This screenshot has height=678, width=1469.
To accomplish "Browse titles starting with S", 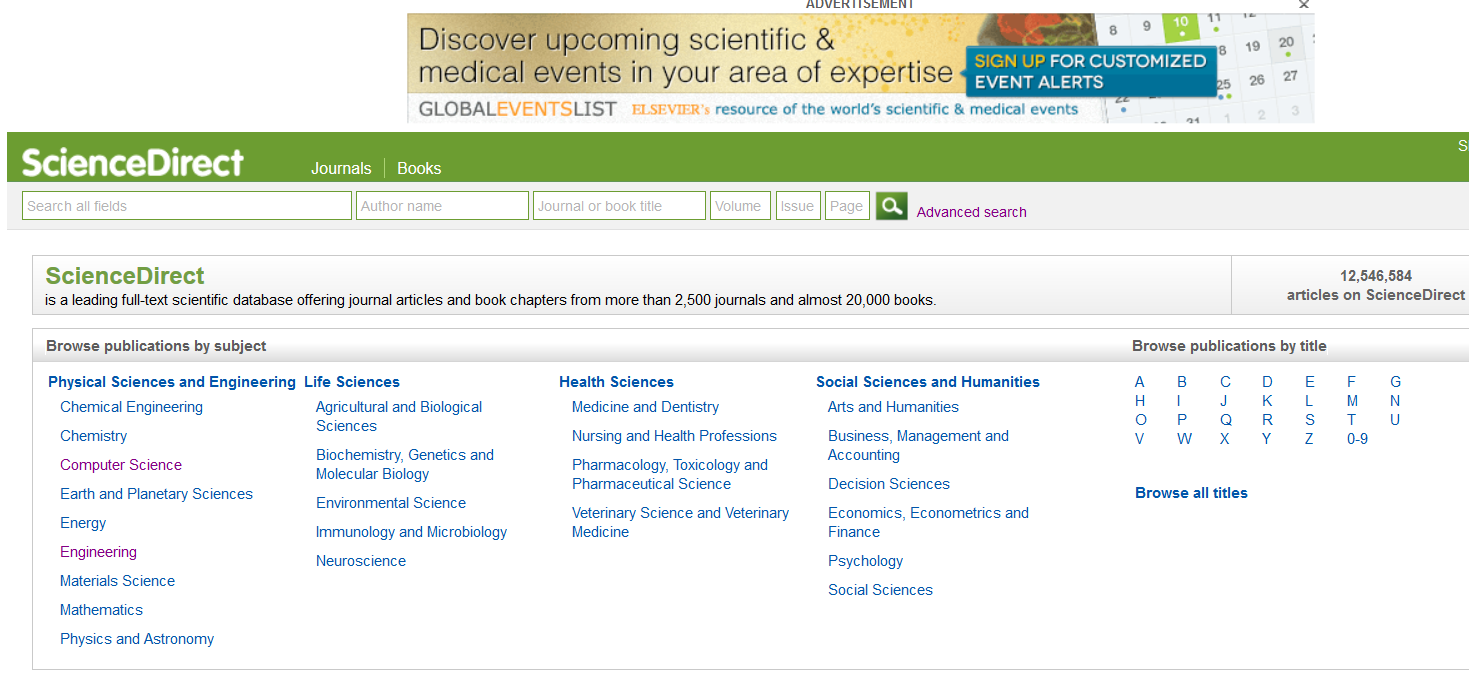I will point(1310,420).
